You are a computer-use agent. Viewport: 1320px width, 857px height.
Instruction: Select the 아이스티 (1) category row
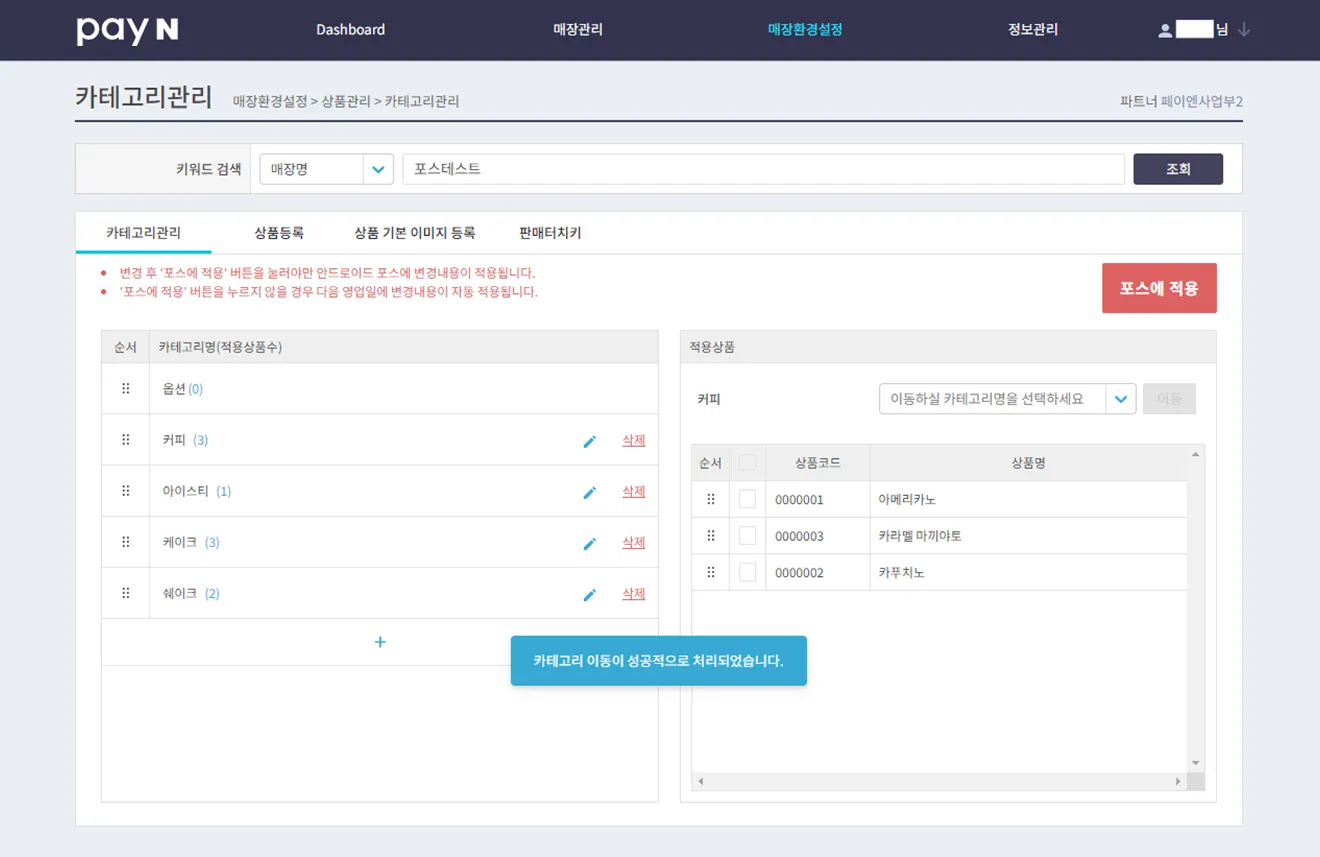(x=380, y=490)
